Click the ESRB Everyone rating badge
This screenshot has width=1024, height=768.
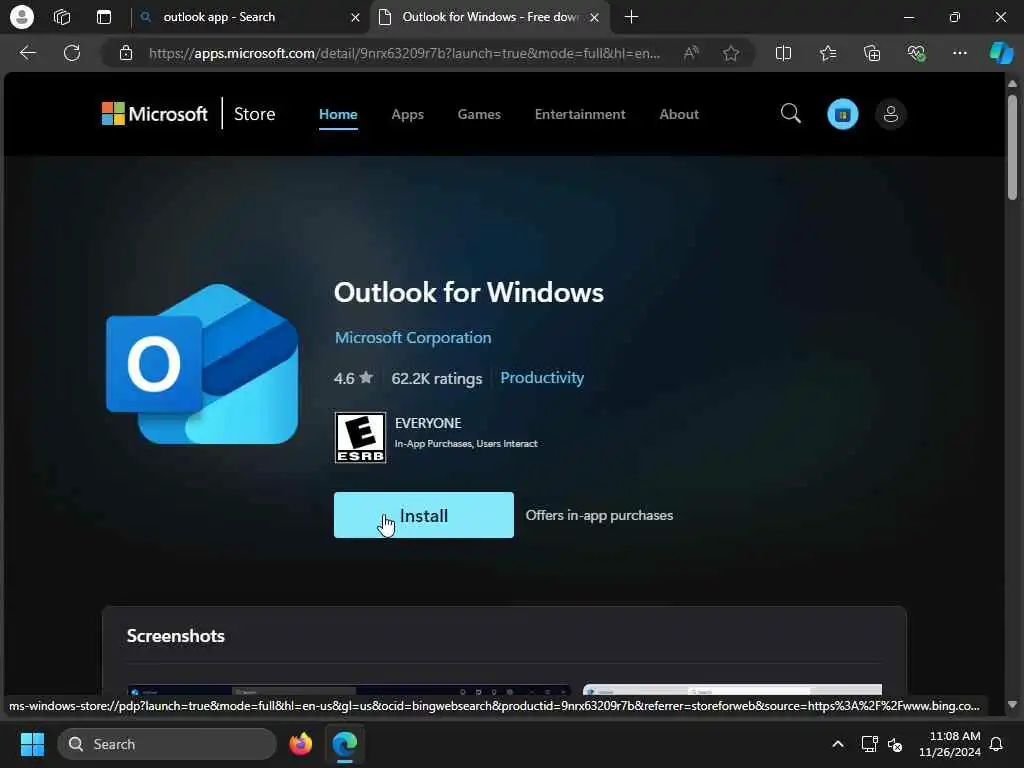point(360,438)
